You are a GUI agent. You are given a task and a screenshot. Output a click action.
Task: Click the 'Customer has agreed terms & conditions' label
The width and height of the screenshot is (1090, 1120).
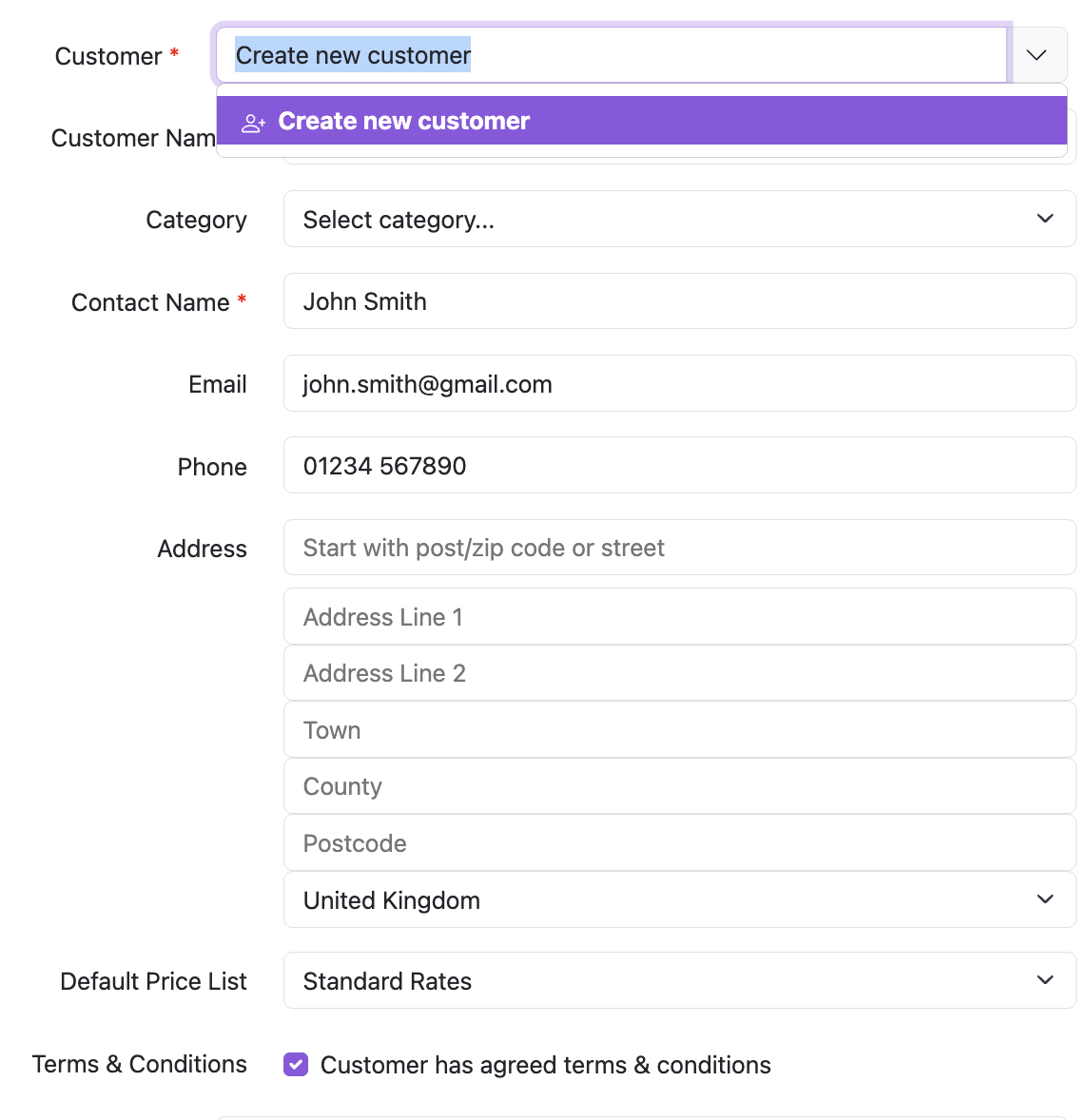pos(545,1065)
